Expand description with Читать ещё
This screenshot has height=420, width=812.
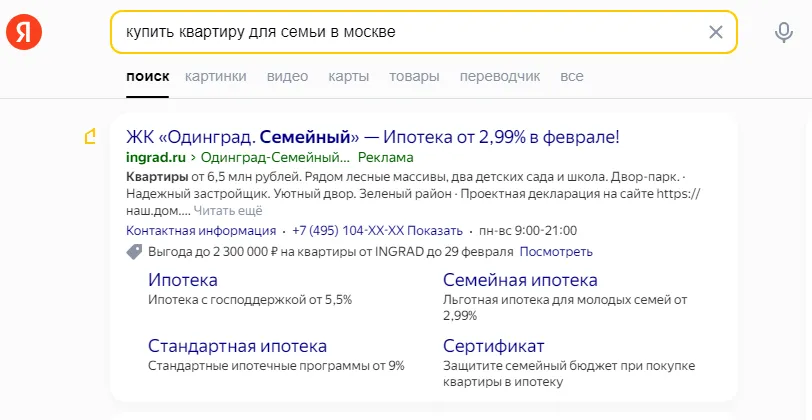[228, 211]
